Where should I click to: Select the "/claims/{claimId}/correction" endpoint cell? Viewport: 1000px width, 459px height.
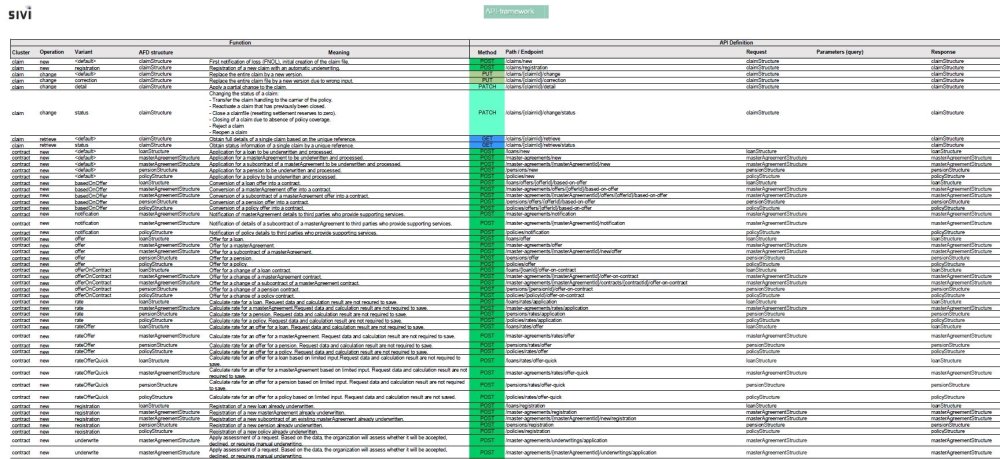tap(624, 80)
